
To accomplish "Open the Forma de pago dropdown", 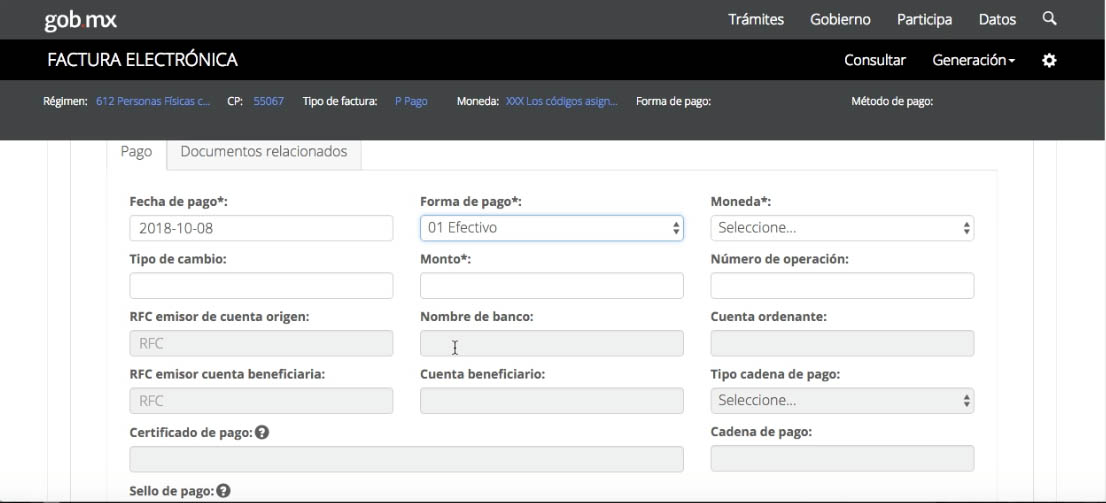I will click(552, 228).
